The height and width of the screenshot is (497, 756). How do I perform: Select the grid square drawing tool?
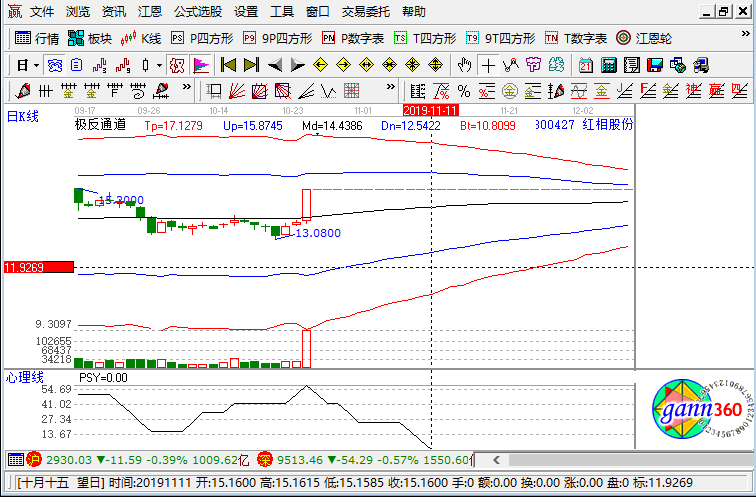pos(351,91)
